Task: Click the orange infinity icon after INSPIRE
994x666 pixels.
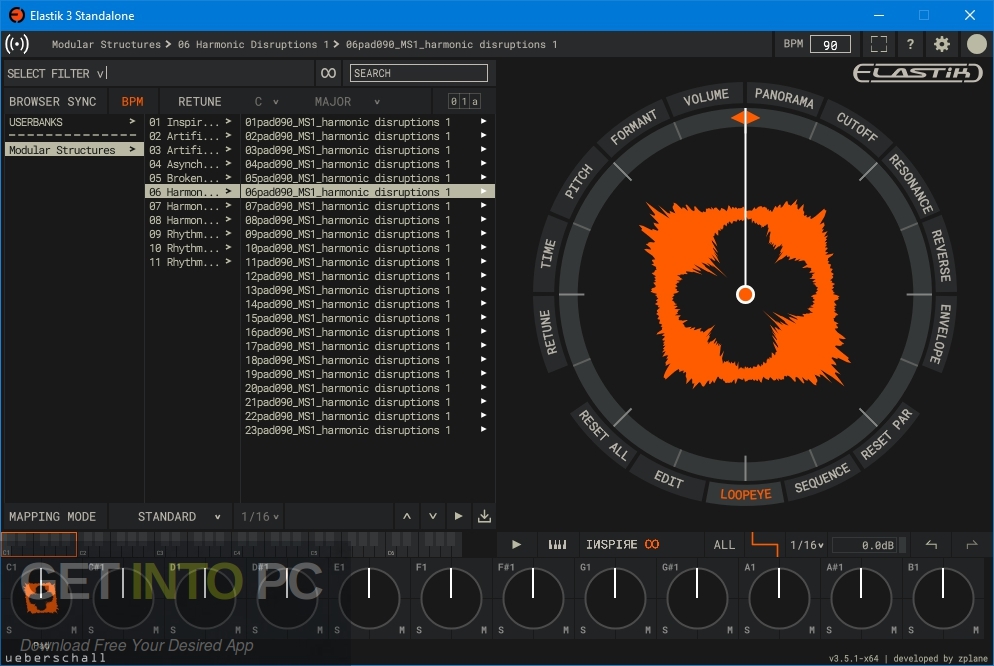Action: 652,544
